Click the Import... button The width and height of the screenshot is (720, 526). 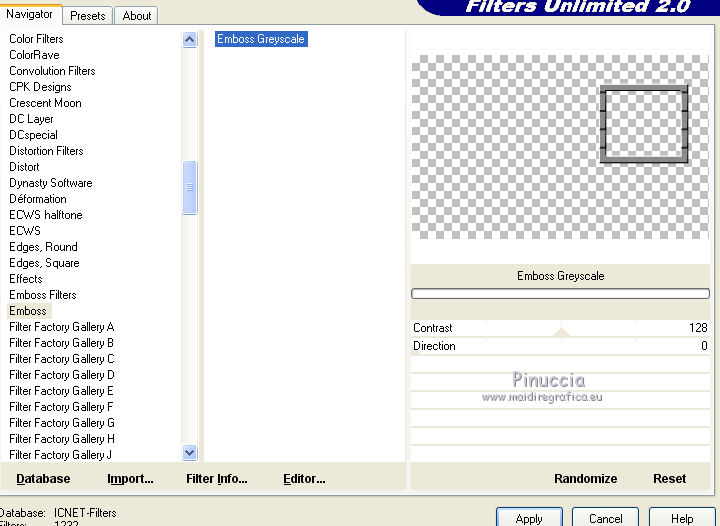pyautogui.click(x=130, y=479)
